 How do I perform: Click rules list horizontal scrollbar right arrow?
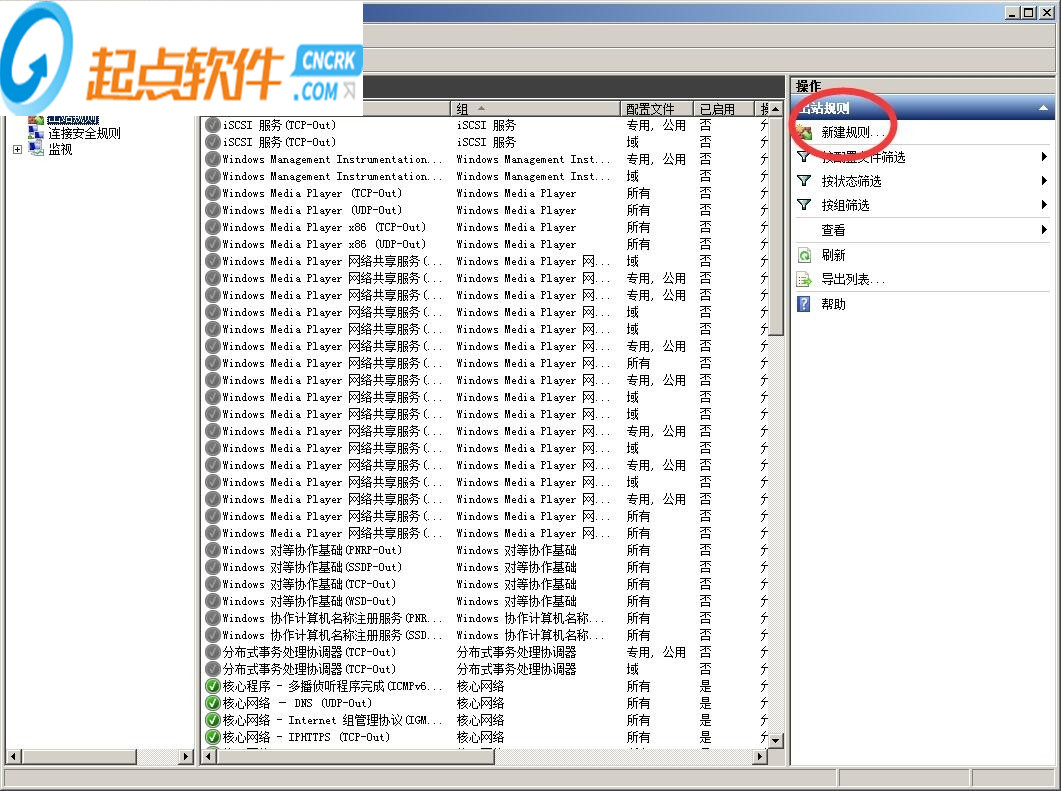(761, 756)
